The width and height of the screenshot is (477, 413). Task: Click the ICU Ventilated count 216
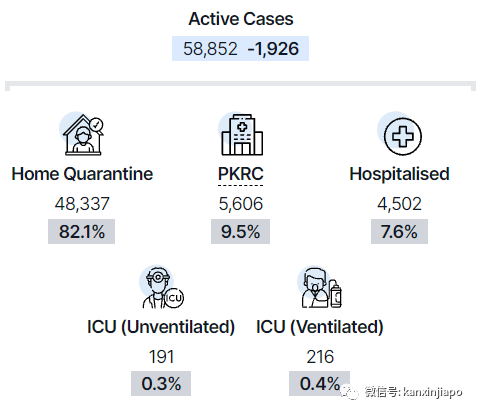point(320,357)
